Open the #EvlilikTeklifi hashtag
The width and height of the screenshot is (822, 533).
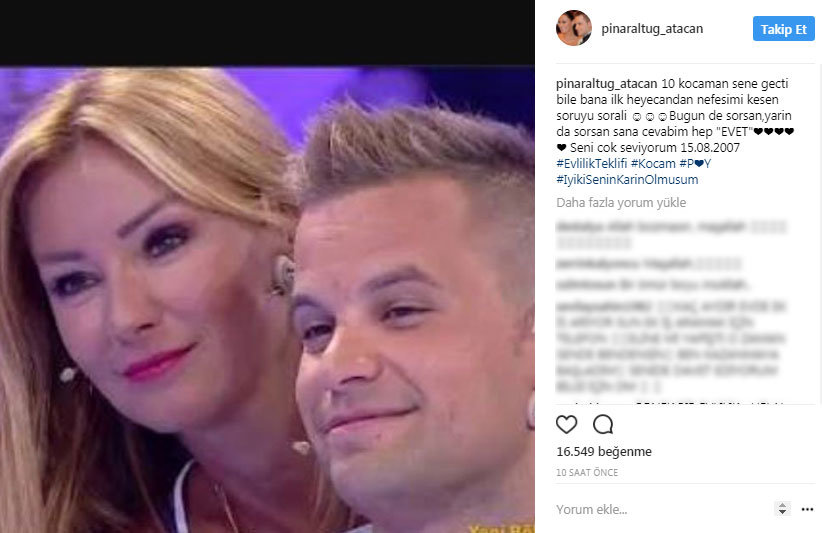tap(591, 164)
